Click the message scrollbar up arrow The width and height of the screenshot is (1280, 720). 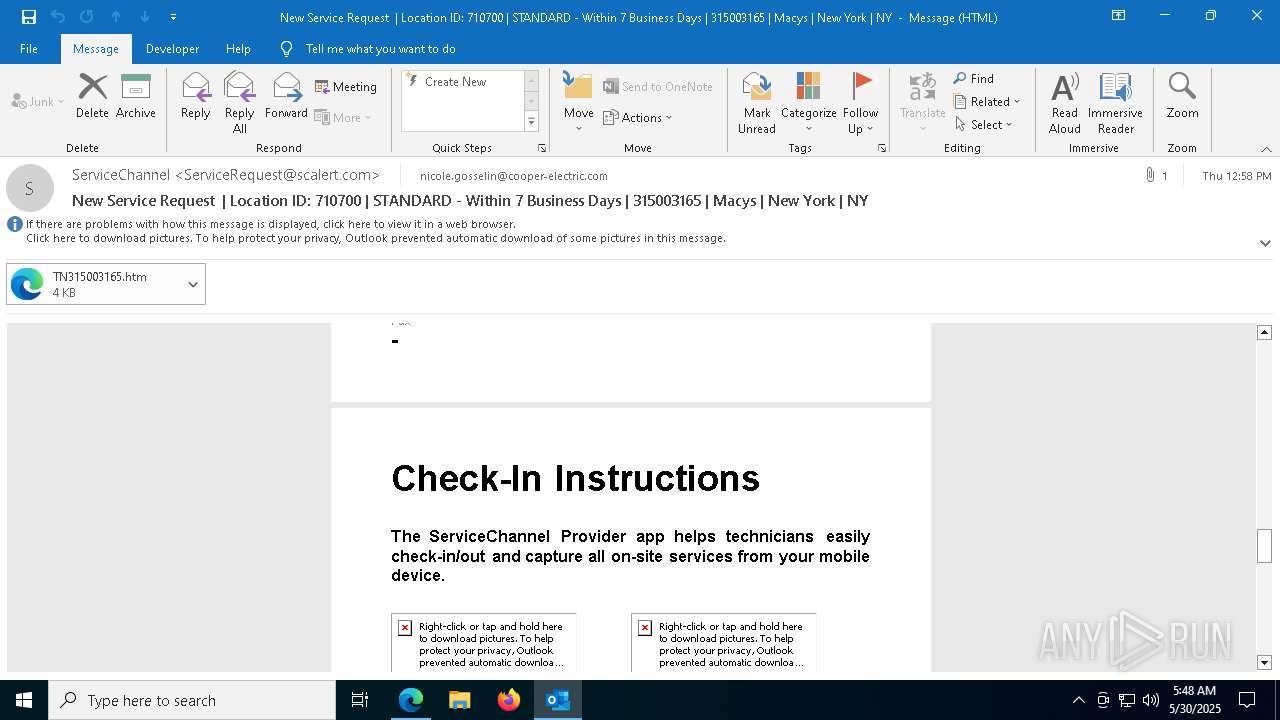point(1264,332)
